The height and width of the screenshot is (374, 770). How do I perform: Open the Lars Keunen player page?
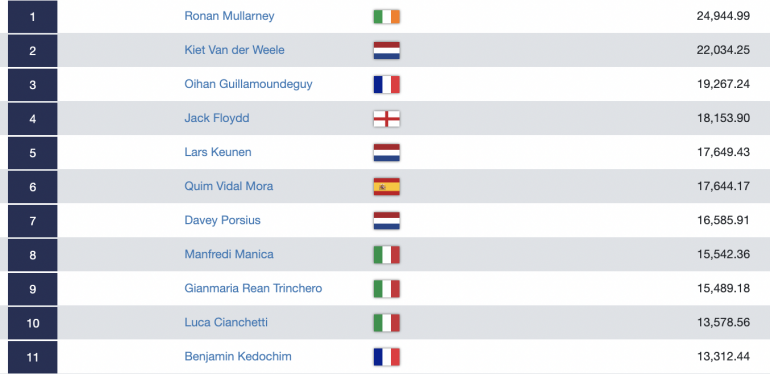tap(218, 152)
